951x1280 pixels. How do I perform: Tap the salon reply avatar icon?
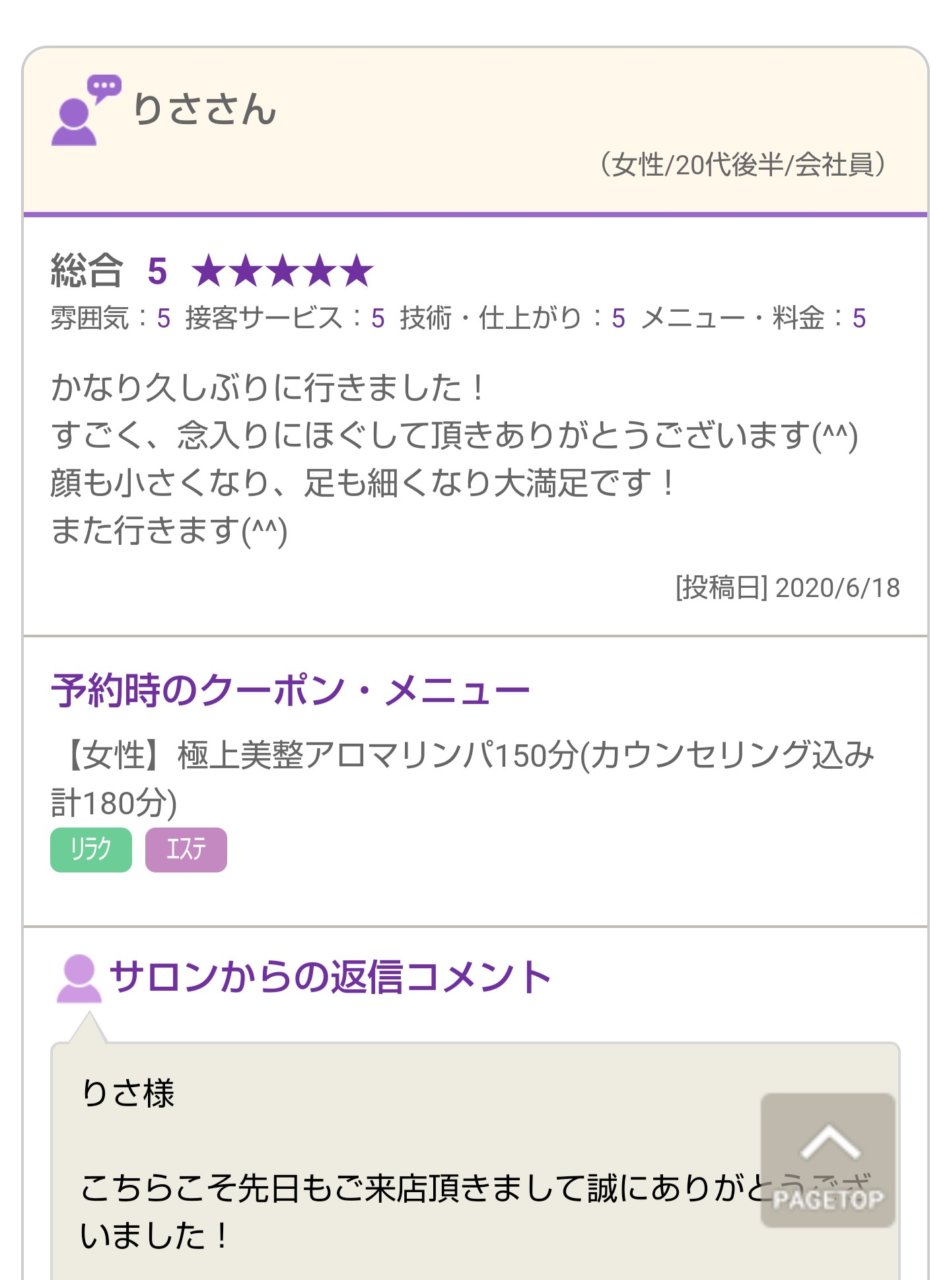[78, 978]
